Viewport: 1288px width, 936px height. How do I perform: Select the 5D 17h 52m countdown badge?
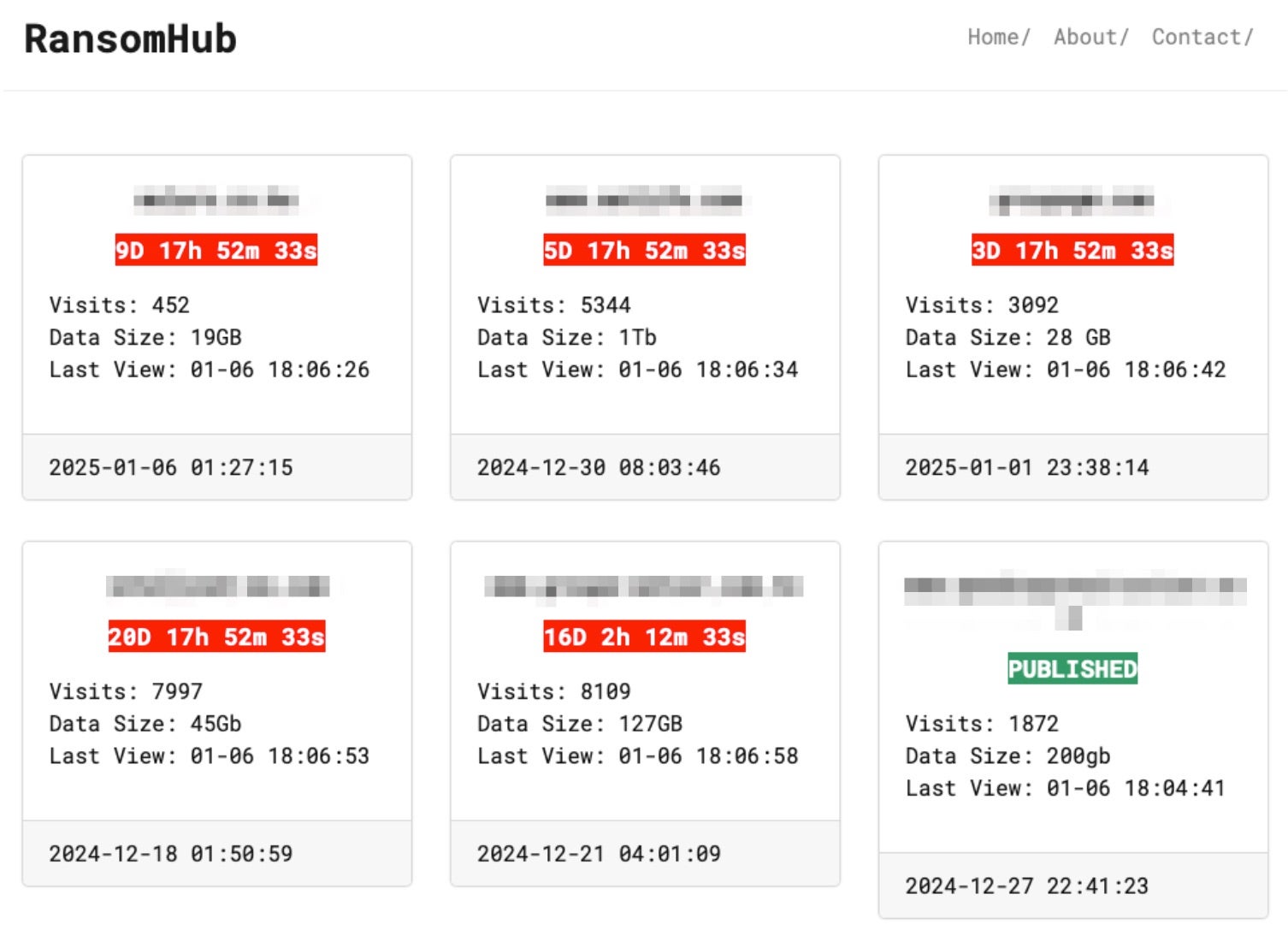(x=644, y=250)
